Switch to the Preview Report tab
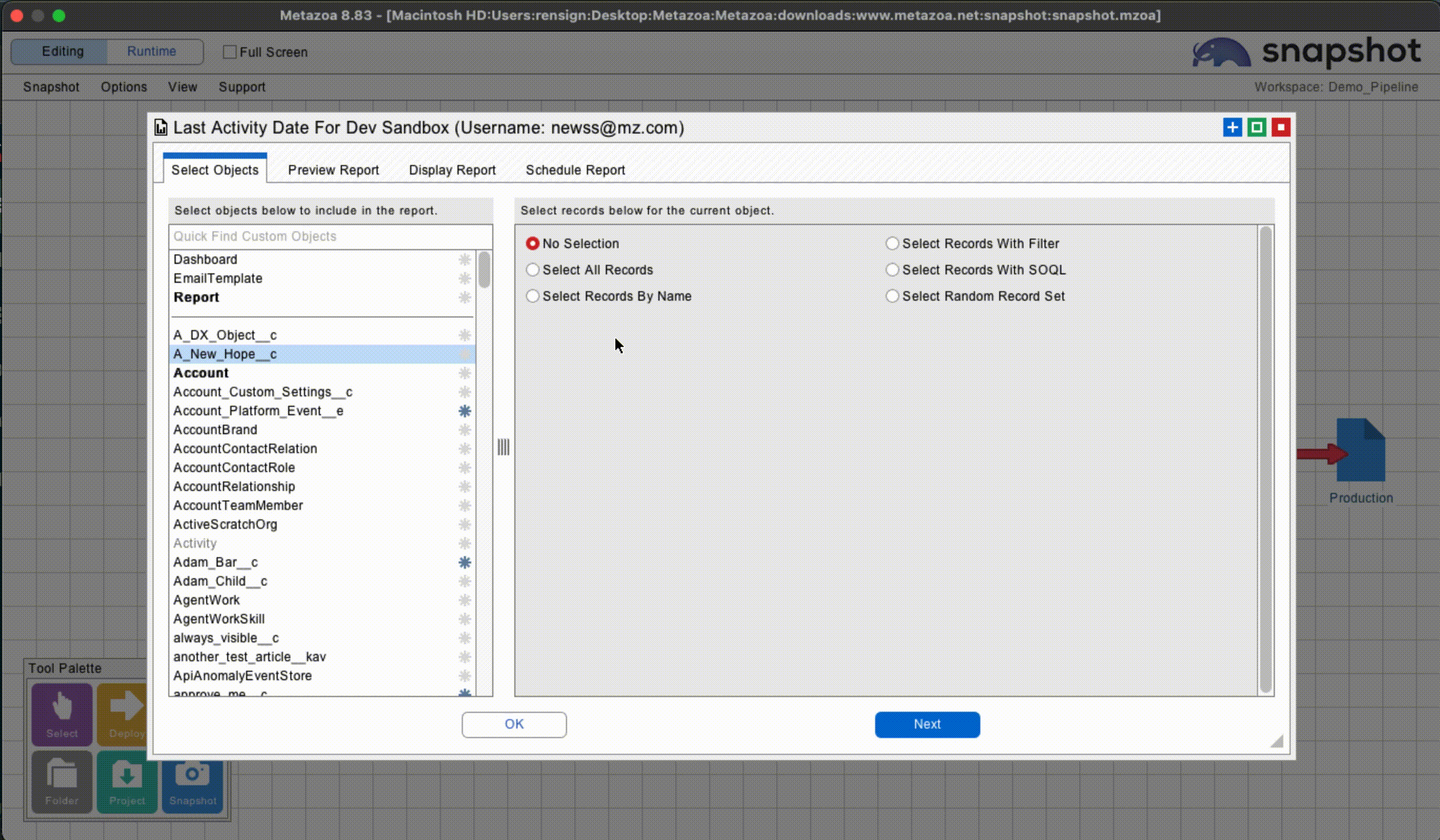1440x840 pixels. pos(333,170)
